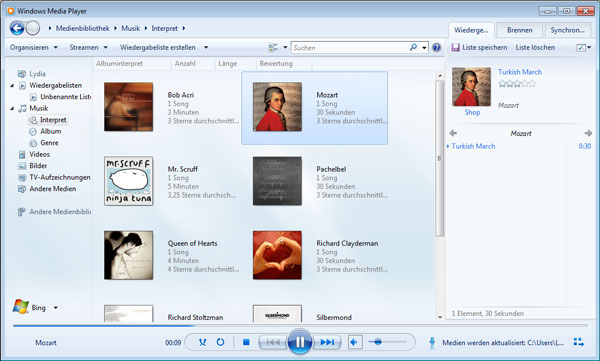
Task: Select the Mozart portrait thumbnail in library
Action: point(277,107)
